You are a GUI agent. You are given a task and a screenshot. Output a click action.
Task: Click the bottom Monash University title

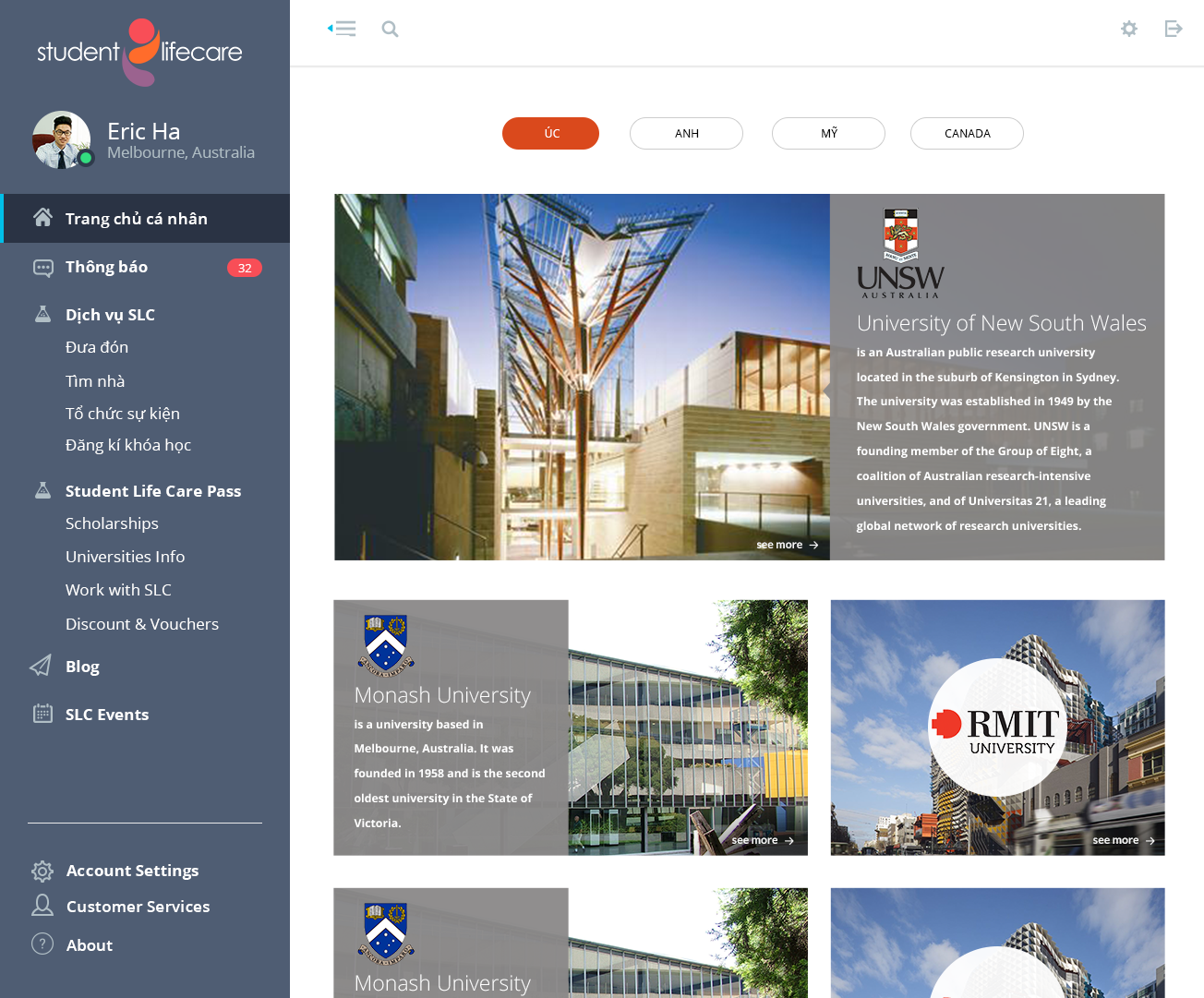click(x=442, y=983)
